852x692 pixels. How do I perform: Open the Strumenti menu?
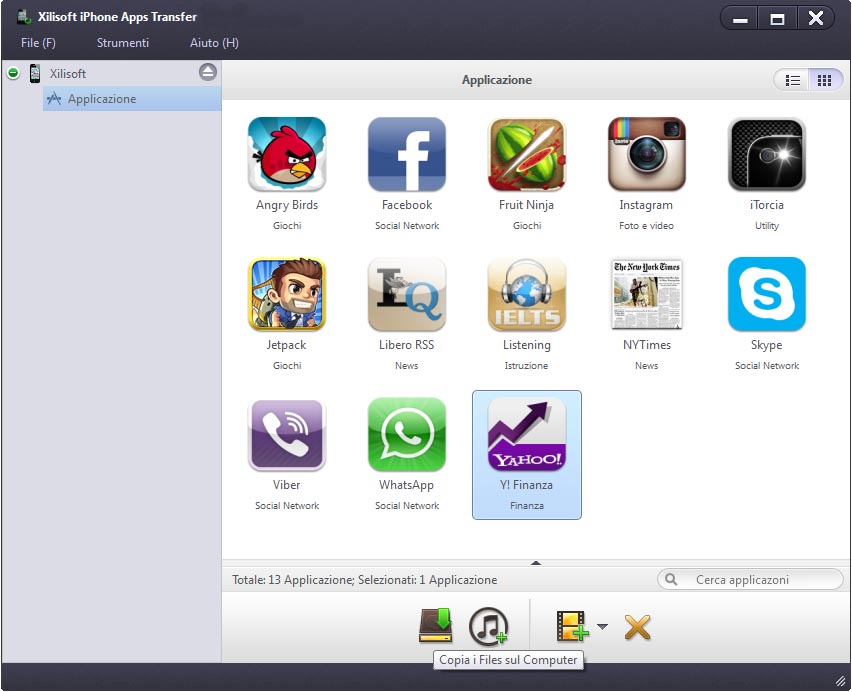123,43
